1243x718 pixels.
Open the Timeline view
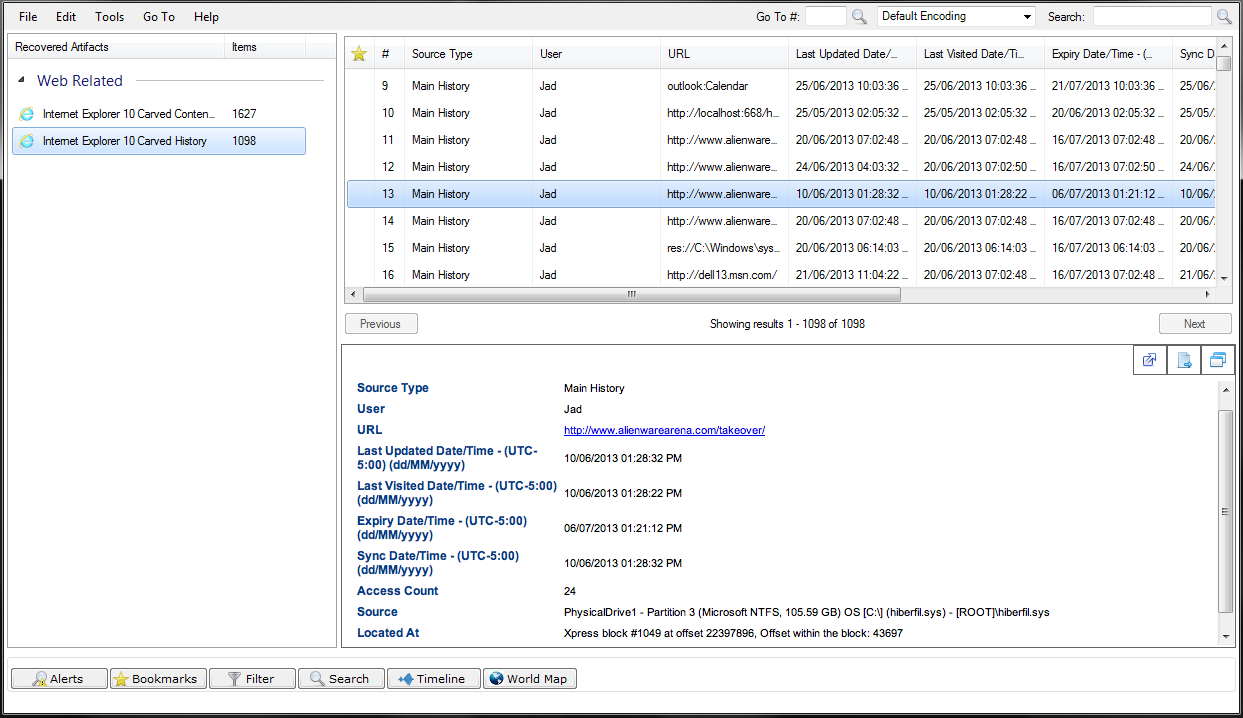[x=433, y=678]
